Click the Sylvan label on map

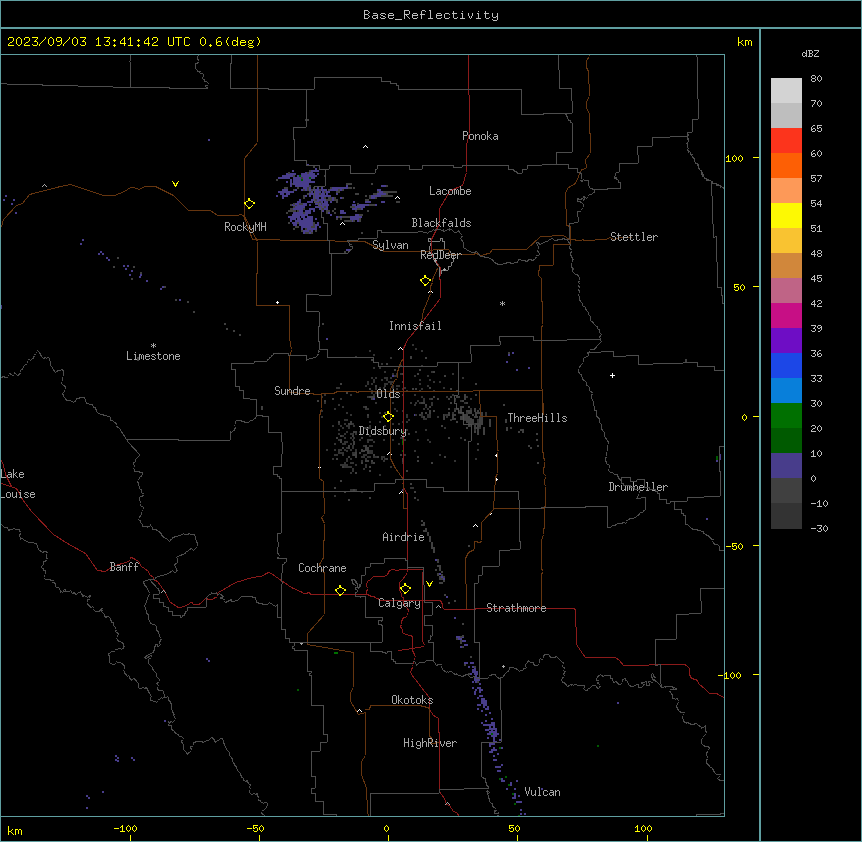pyautogui.click(x=390, y=245)
